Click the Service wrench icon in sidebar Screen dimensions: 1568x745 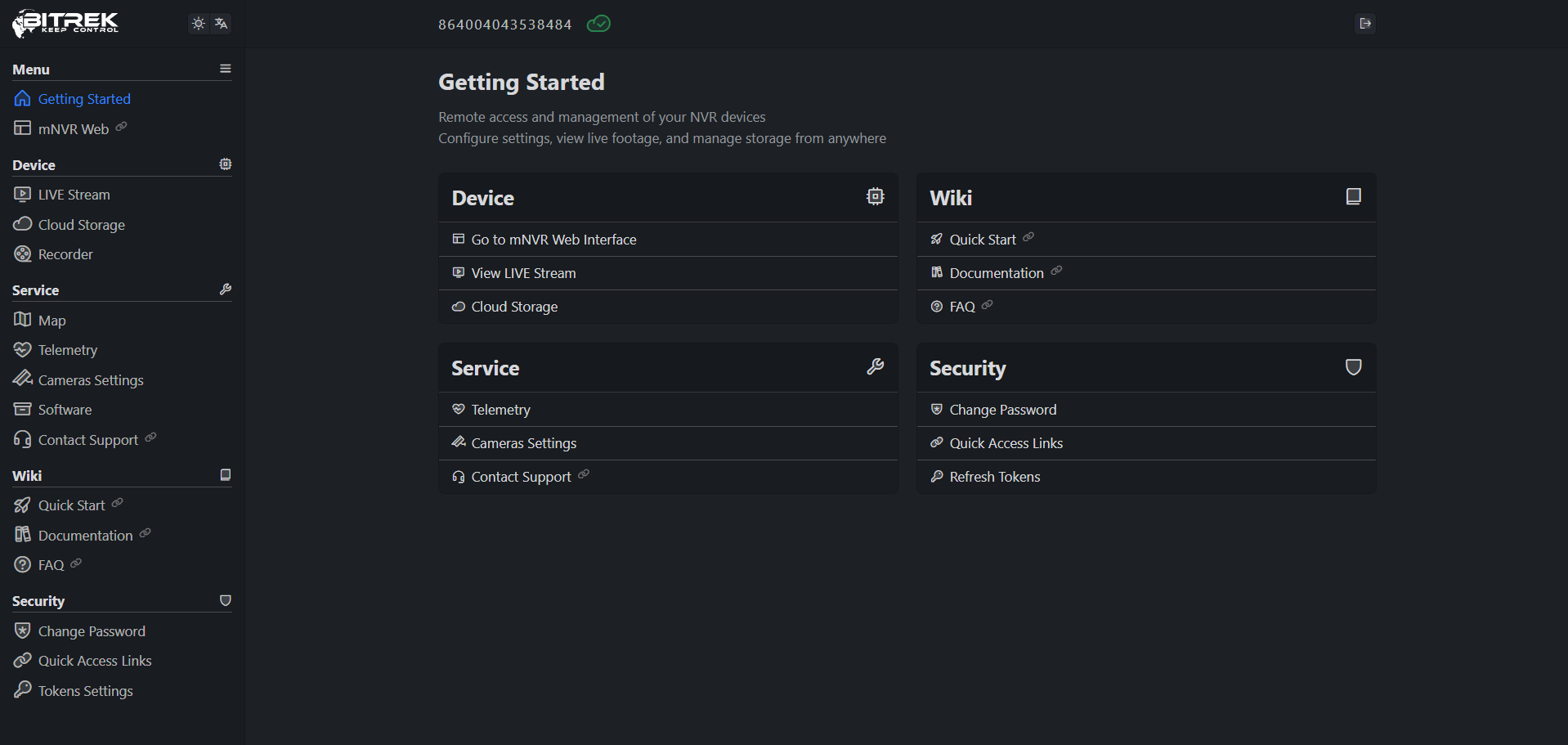(x=226, y=289)
